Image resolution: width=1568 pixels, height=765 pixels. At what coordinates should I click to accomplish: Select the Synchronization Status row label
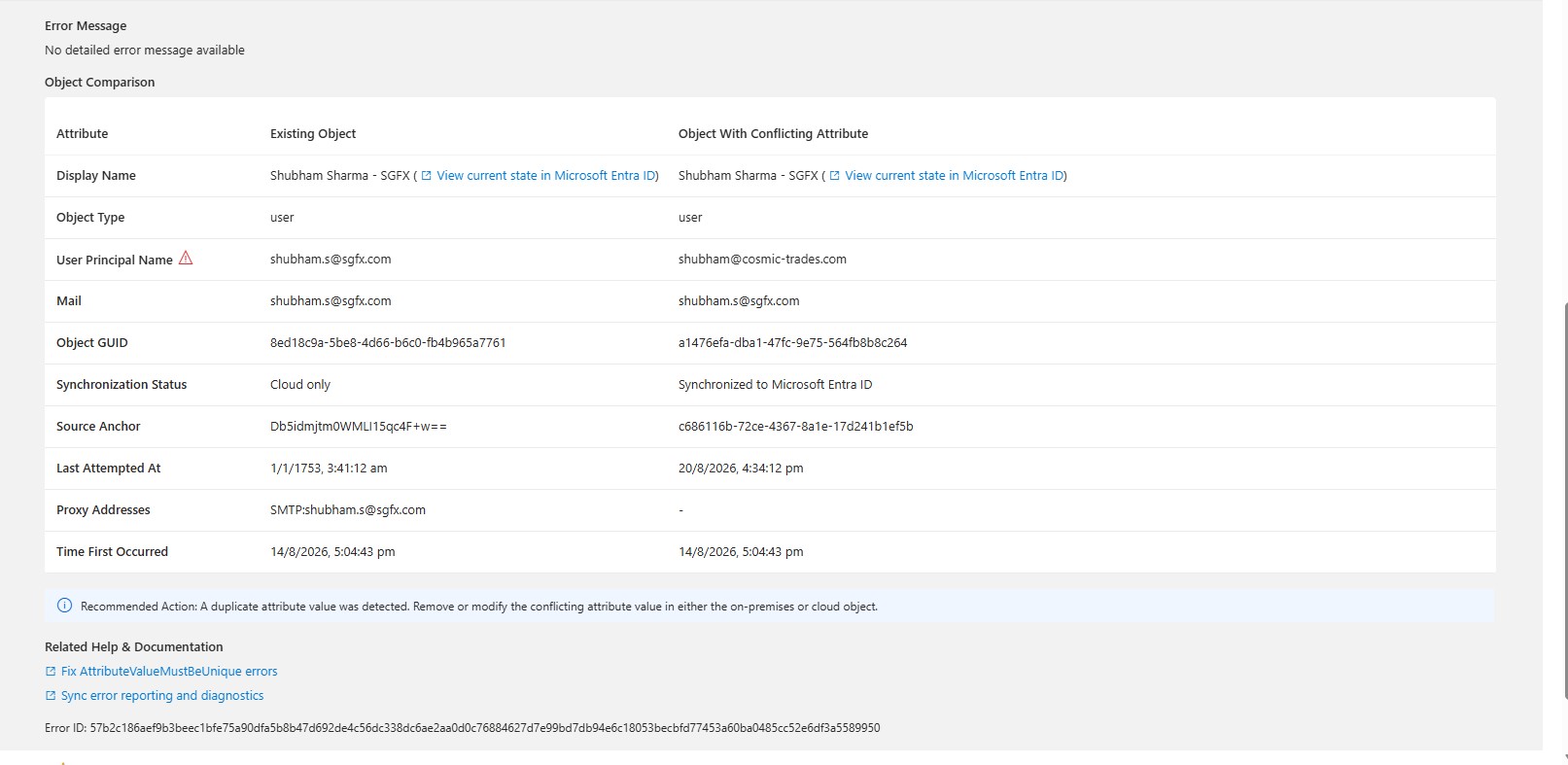coord(122,385)
